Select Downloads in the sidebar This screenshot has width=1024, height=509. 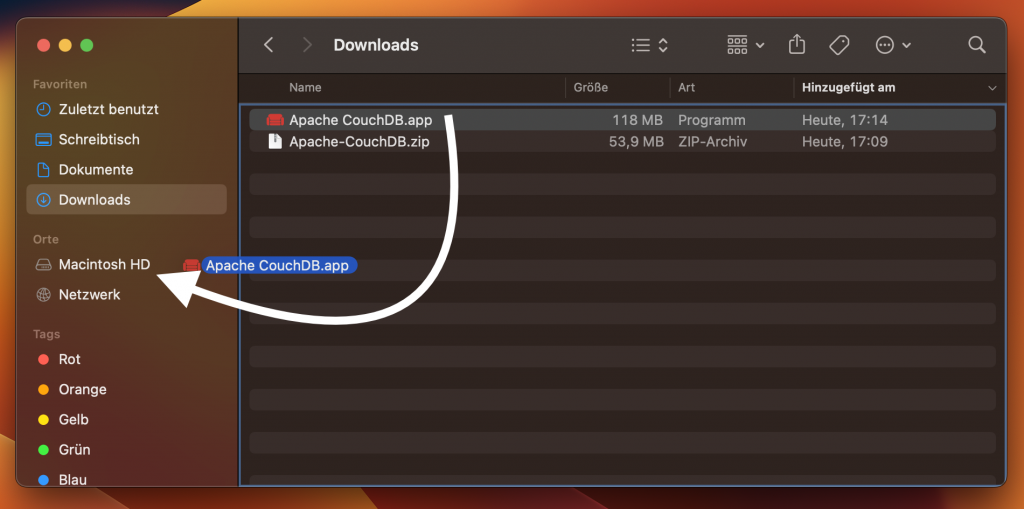click(x=126, y=199)
